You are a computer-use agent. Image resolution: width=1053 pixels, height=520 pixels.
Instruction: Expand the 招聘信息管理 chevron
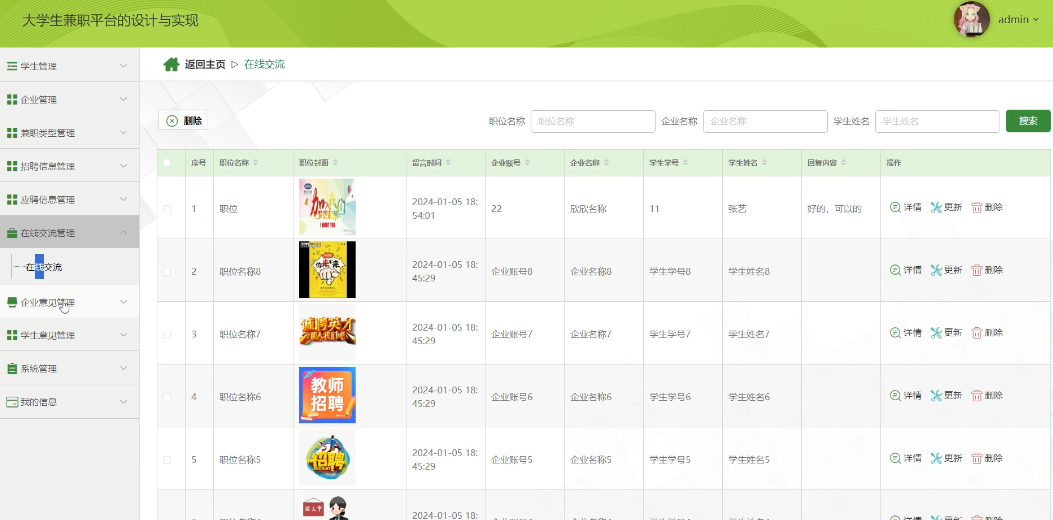124,165
